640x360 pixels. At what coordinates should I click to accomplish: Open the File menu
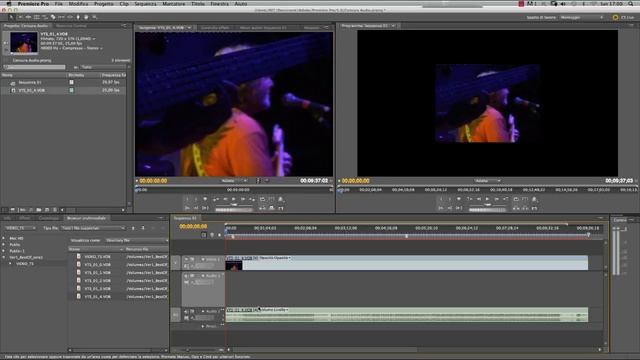pos(59,4)
